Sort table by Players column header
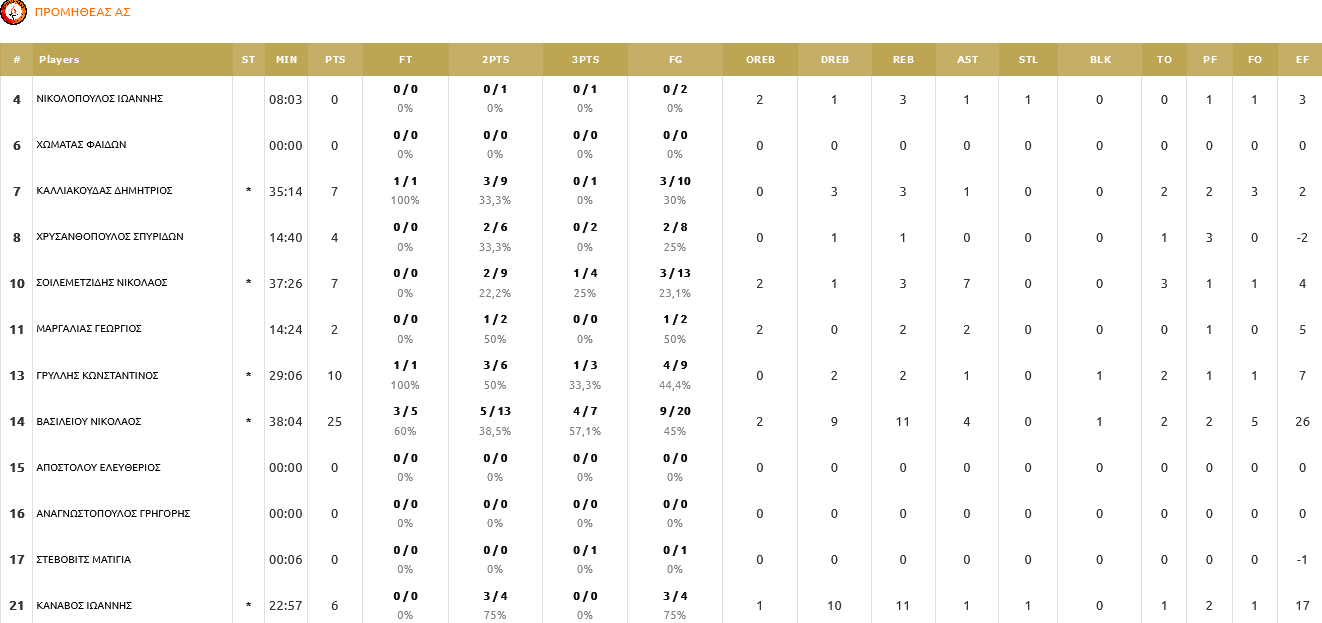Screen dimensions: 1322x623 point(59,60)
